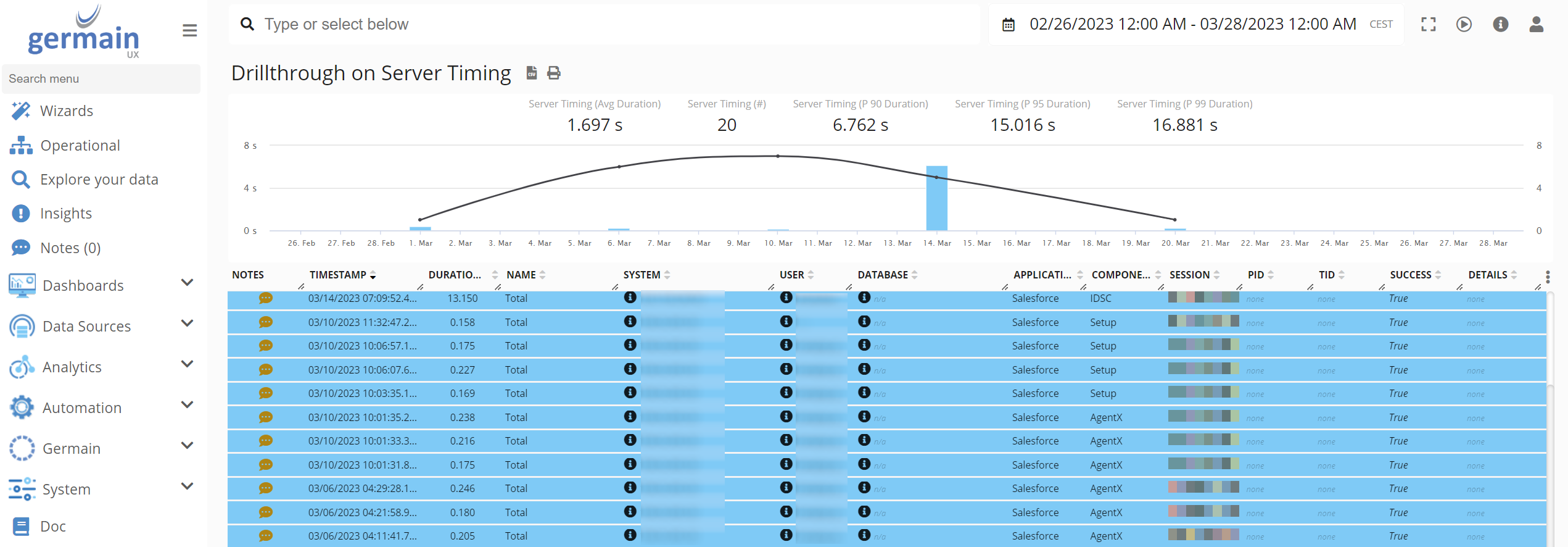Open the user profile icon

coord(1536,24)
